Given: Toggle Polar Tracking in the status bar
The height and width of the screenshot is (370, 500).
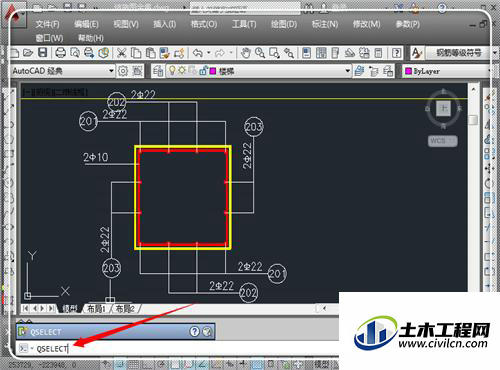Looking at the screenshot, I should [162, 364].
